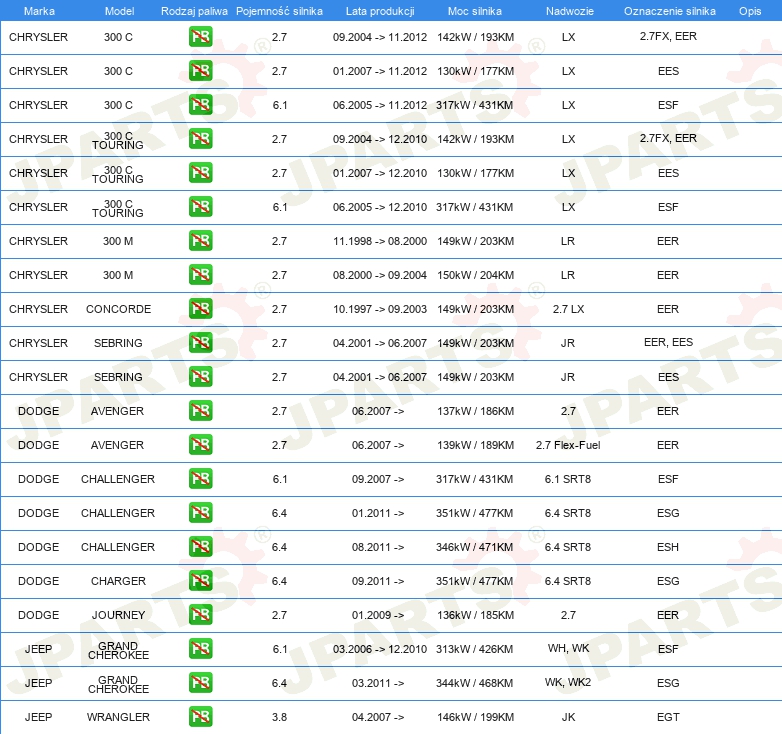Image resolution: width=782 pixels, height=734 pixels.
Task: Select the body value WH, WK
Action: pos(568,648)
